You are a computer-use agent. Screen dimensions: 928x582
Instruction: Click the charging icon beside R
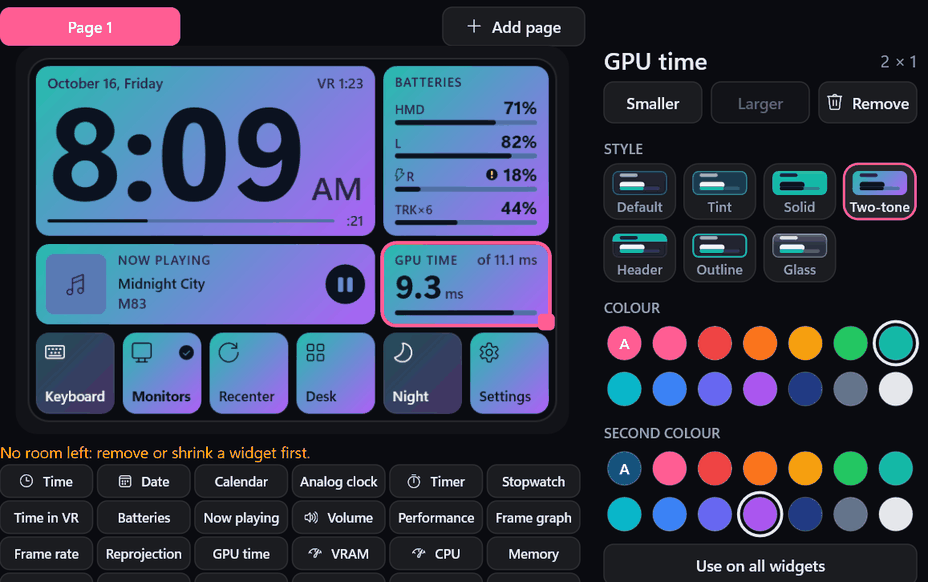click(x=399, y=175)
